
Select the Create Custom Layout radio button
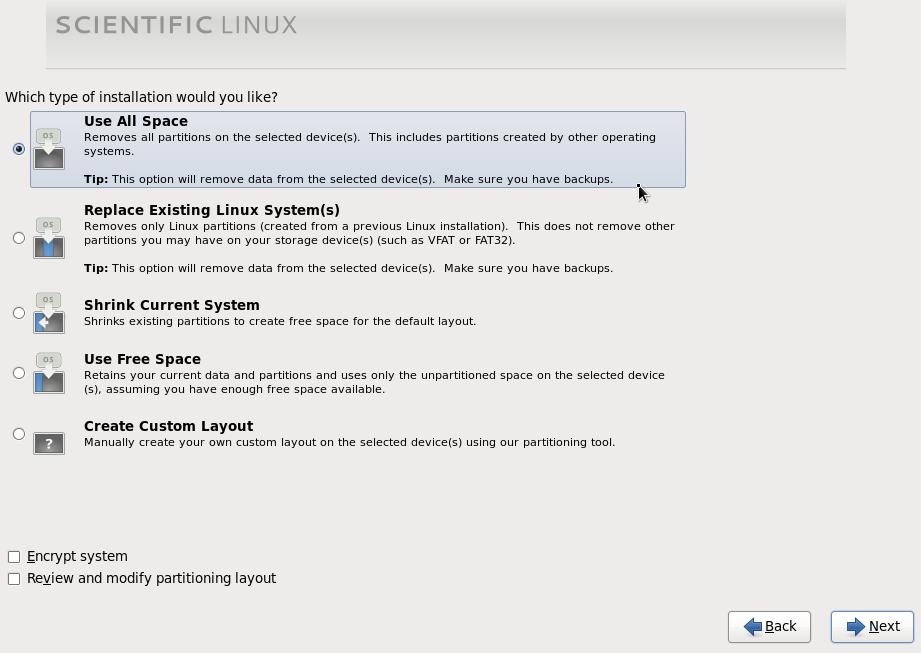[x=18, y=433]
